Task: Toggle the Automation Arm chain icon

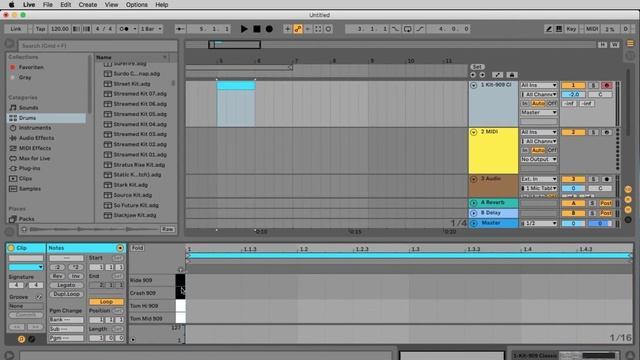Action: click(298, 29)
